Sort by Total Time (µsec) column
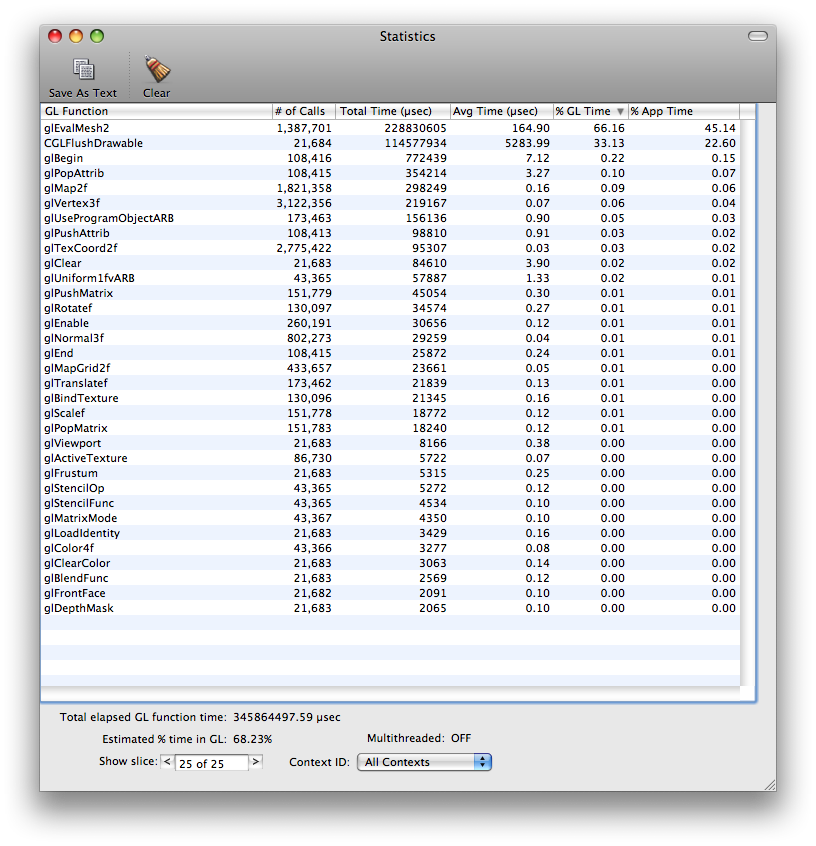Screen dimensions: 816x846 click(x=393, y=111)
